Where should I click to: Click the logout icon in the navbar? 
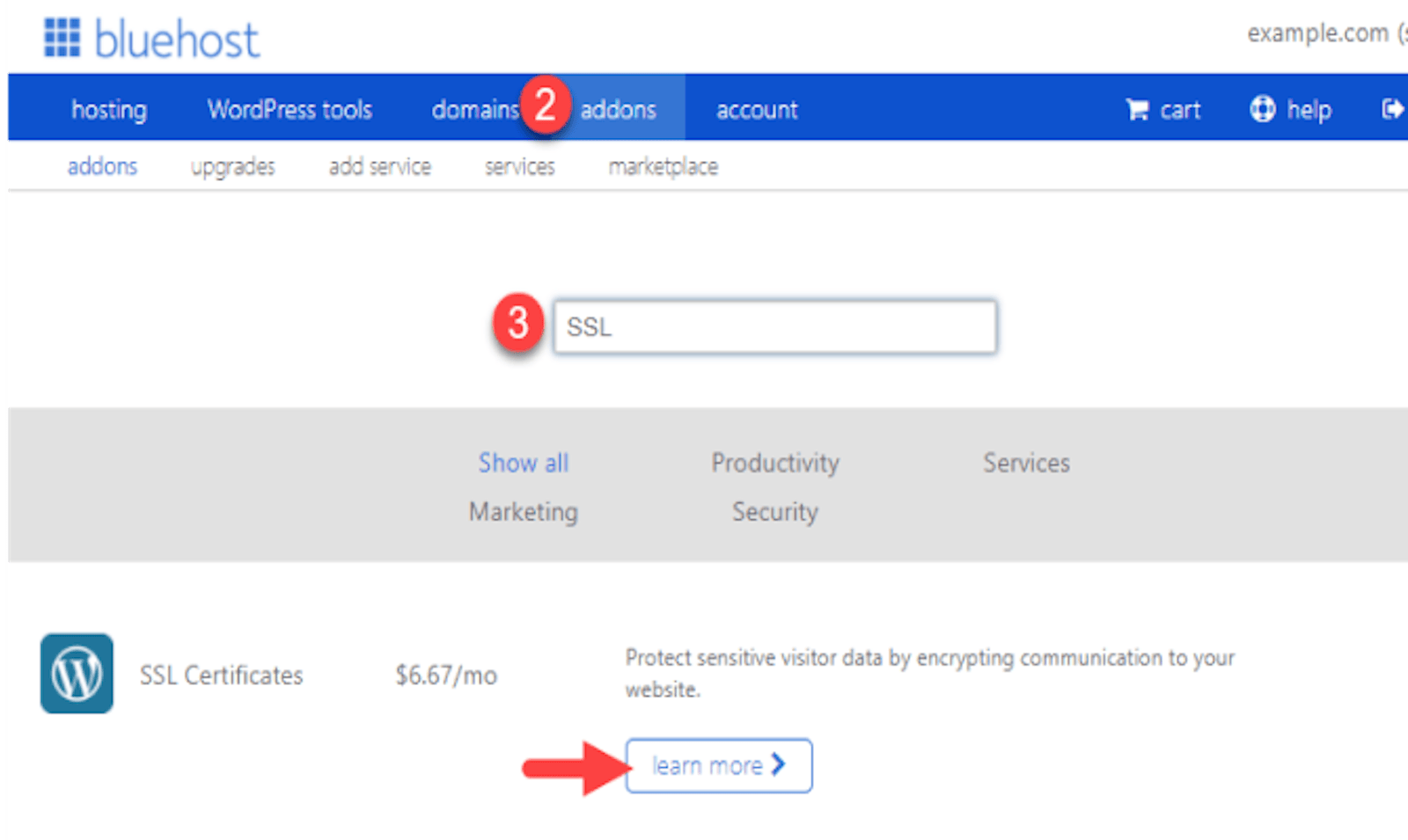[1393, 109]
